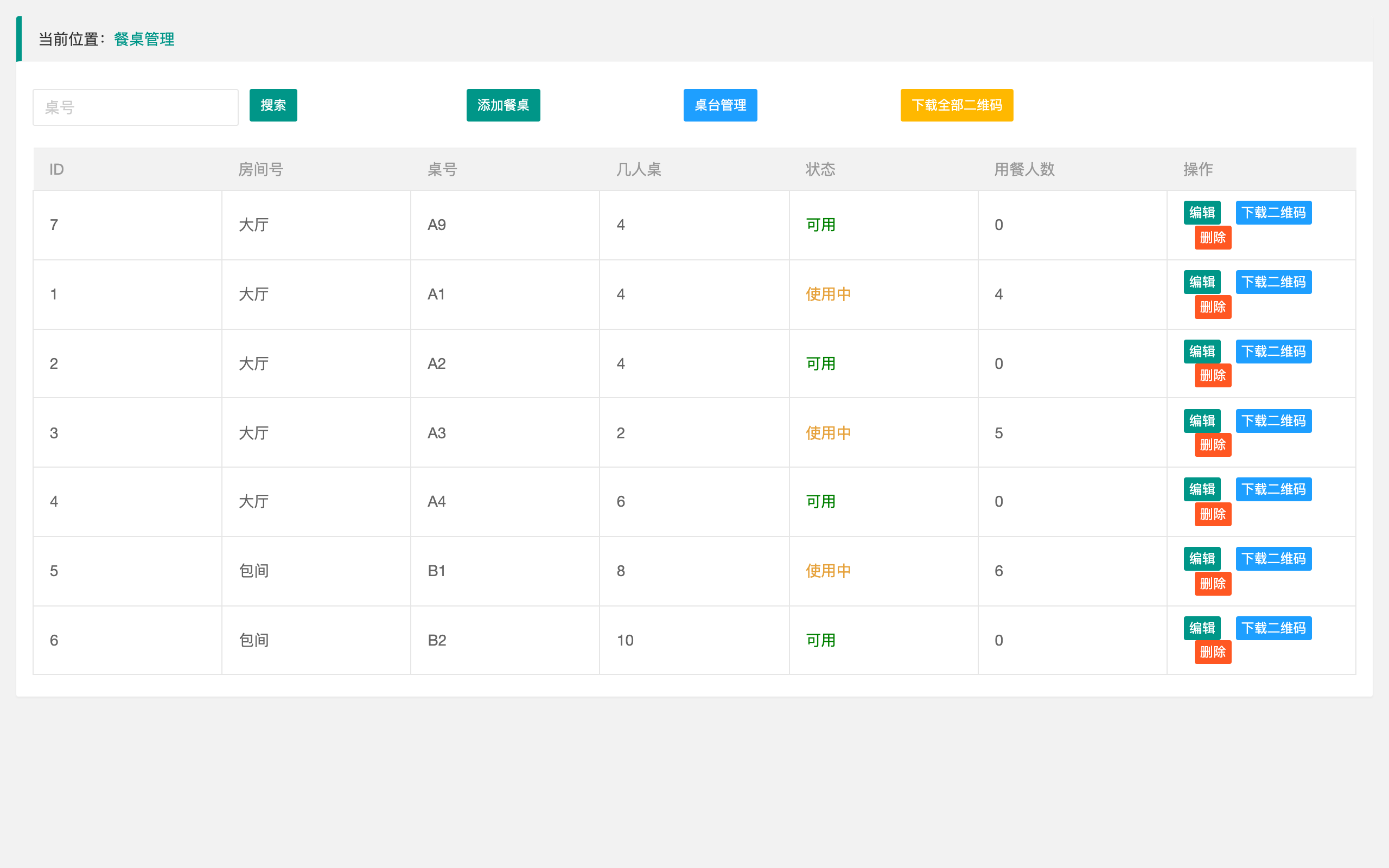Click 下载全部二维码 button
This screenshot has width=1389, height=868.
click(957, 105)
